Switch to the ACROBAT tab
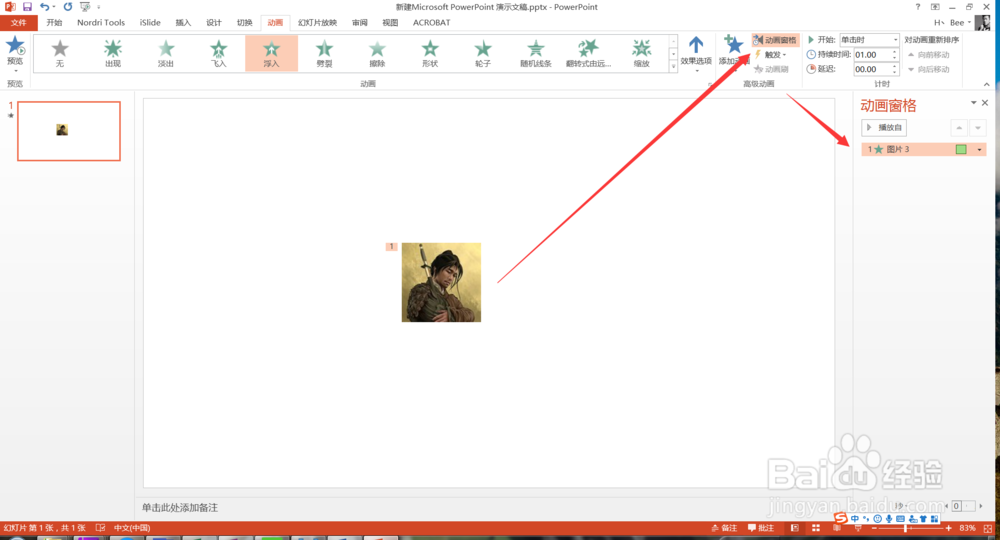The width and height of the screenshot is (1000, 540). pos(432,23)
